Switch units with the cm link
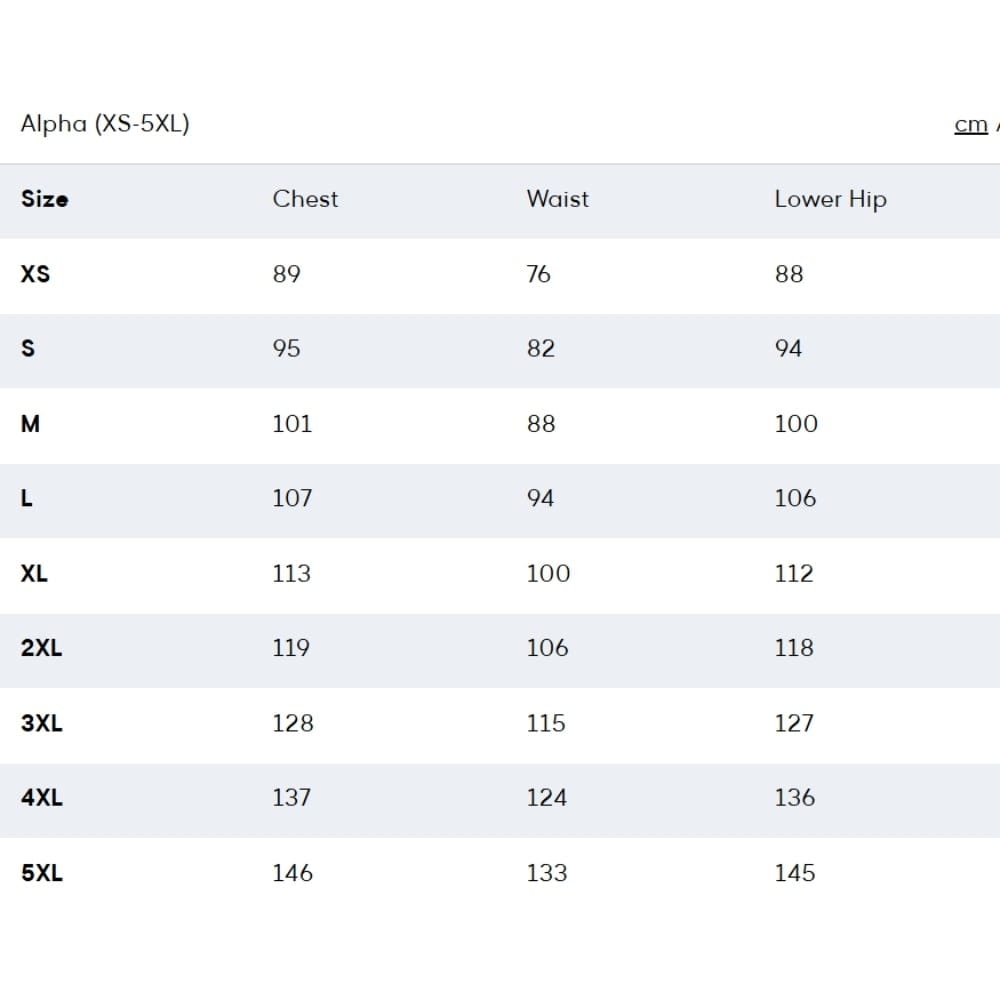Viewport: 1000px width, 1000px height. tap(970, 125)
